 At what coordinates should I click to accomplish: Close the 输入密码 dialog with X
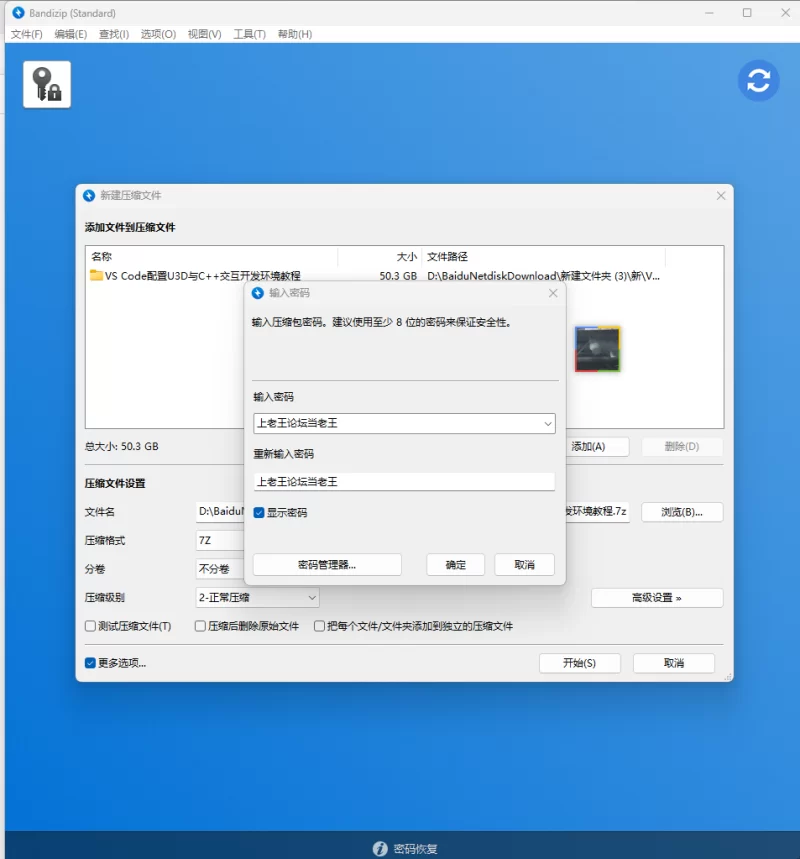553,293
